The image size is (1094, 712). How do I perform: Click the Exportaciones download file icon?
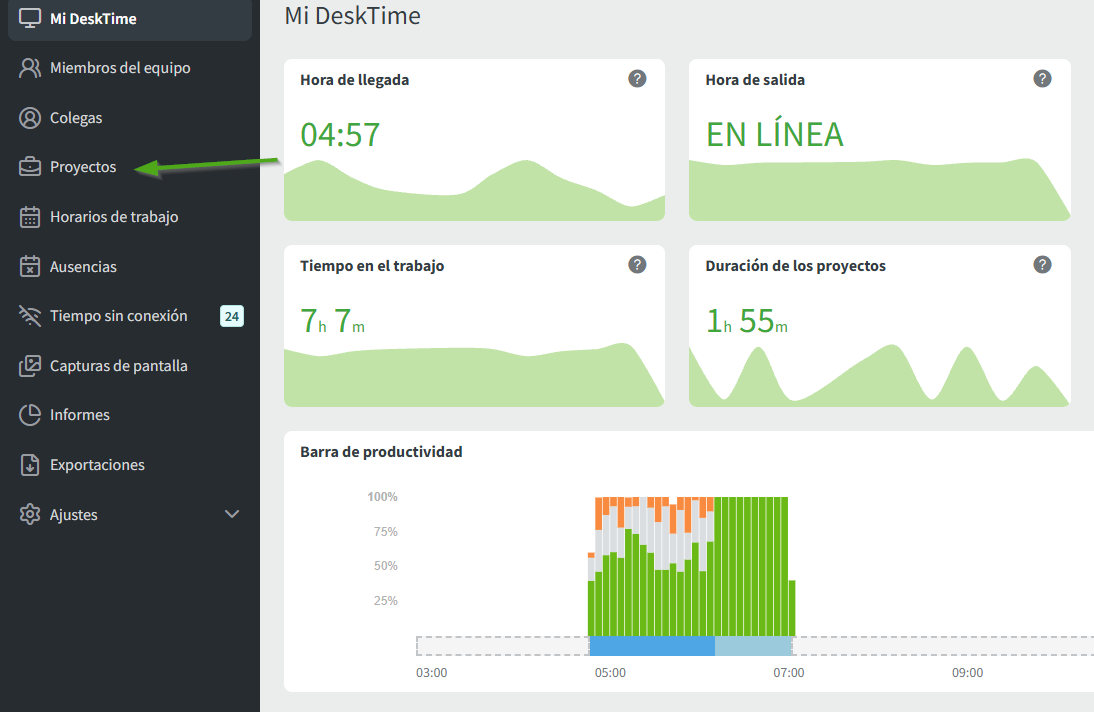(x=30, y=465)
